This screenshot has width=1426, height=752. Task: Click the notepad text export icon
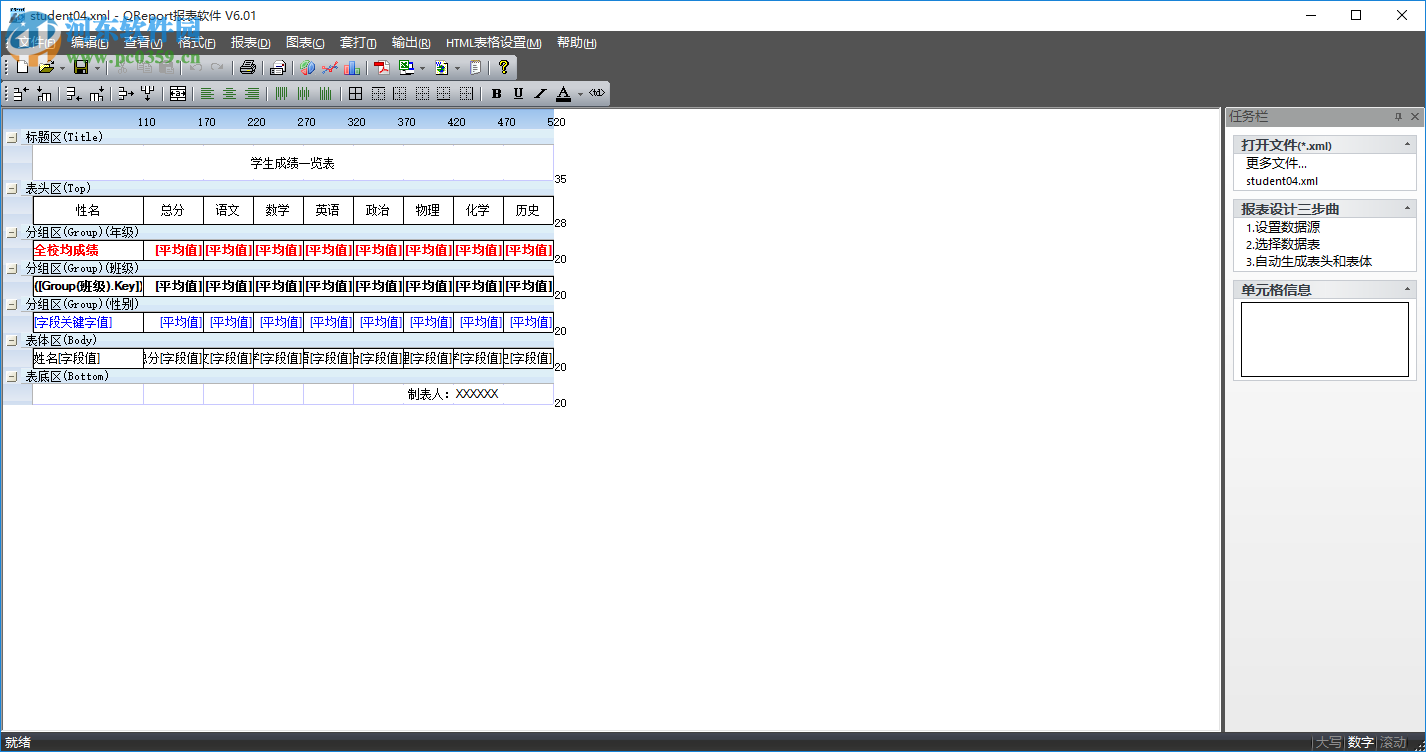click(475, 67)
